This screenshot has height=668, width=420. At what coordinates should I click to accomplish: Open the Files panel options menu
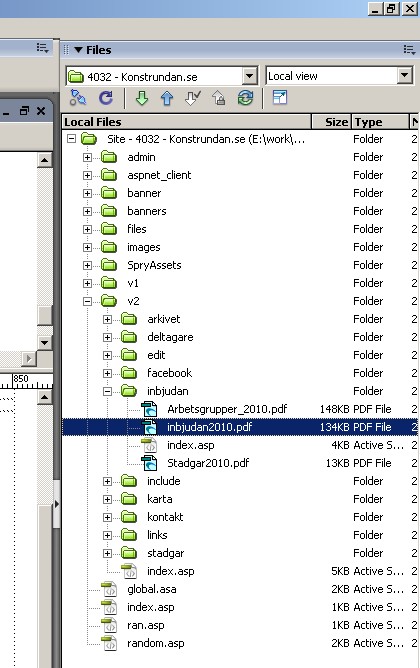pos(409,50)
